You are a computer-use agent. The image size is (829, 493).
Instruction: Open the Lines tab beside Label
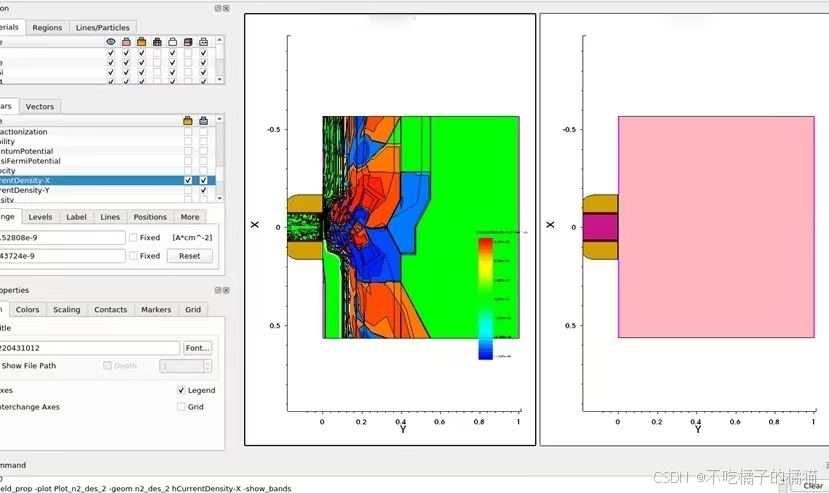(x=110, y=217)
